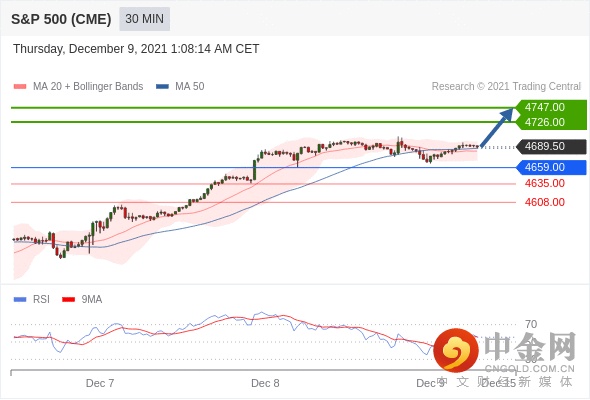Click the Dec 7 date axis label
Image resolution: width=590 pixels, height=400 pixels.
tap(100, 383)
